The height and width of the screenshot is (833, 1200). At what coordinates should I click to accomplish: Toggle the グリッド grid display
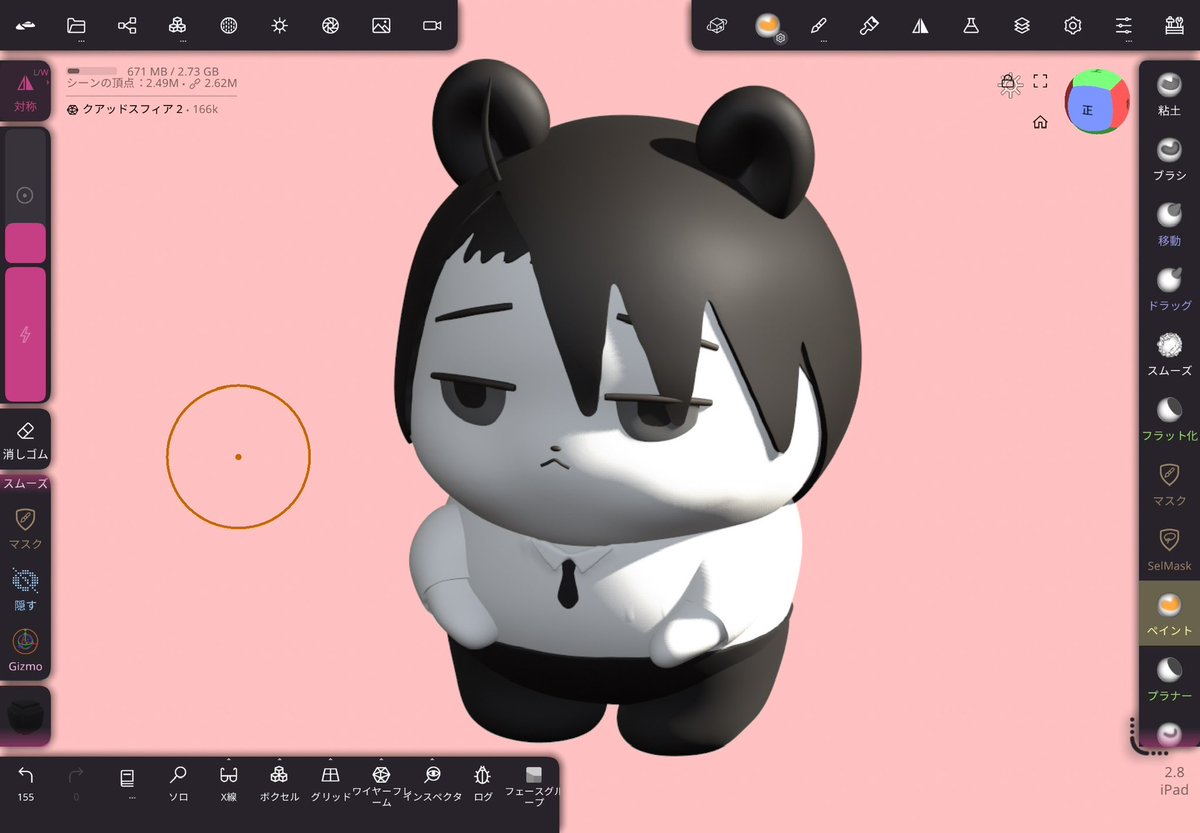pyautogui.click(x=330, y=783)
